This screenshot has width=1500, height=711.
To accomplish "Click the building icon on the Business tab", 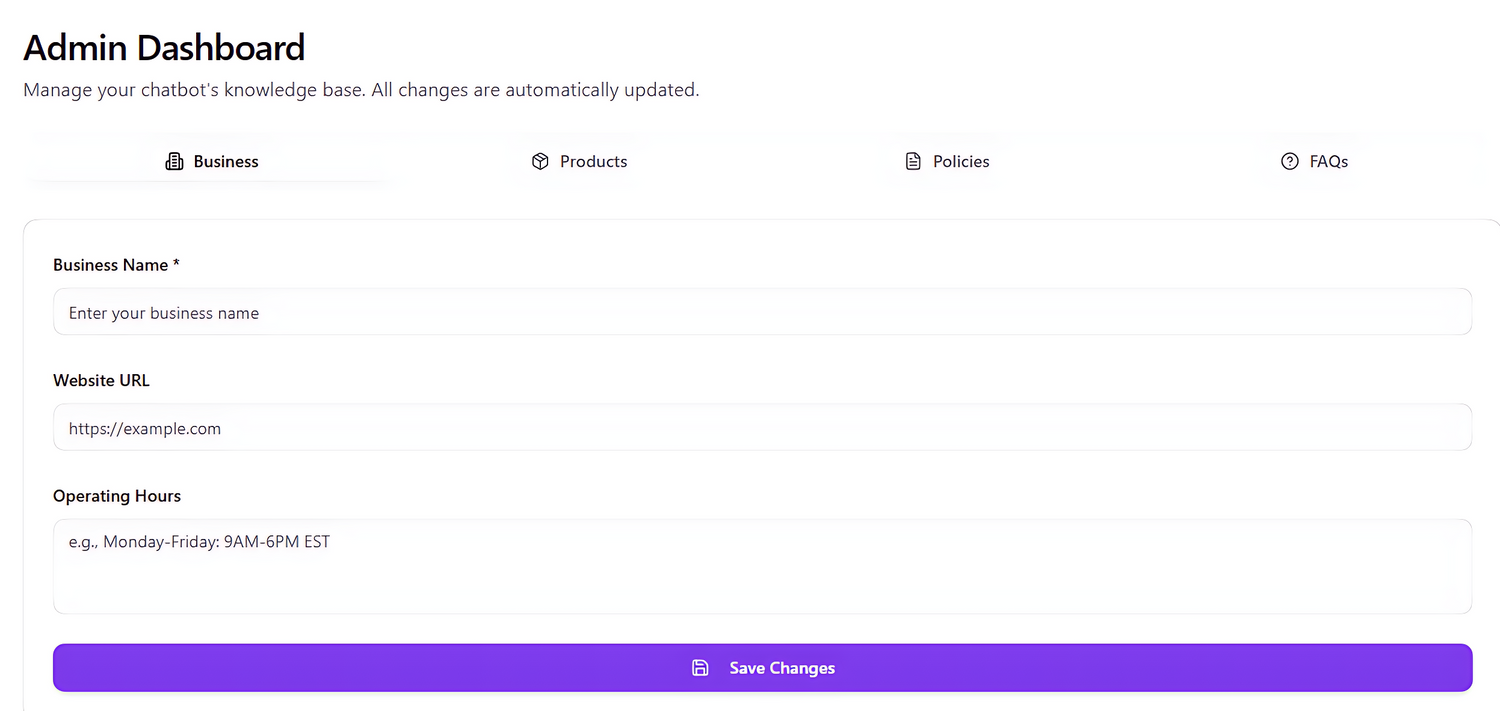I will (x=175, y=160).
